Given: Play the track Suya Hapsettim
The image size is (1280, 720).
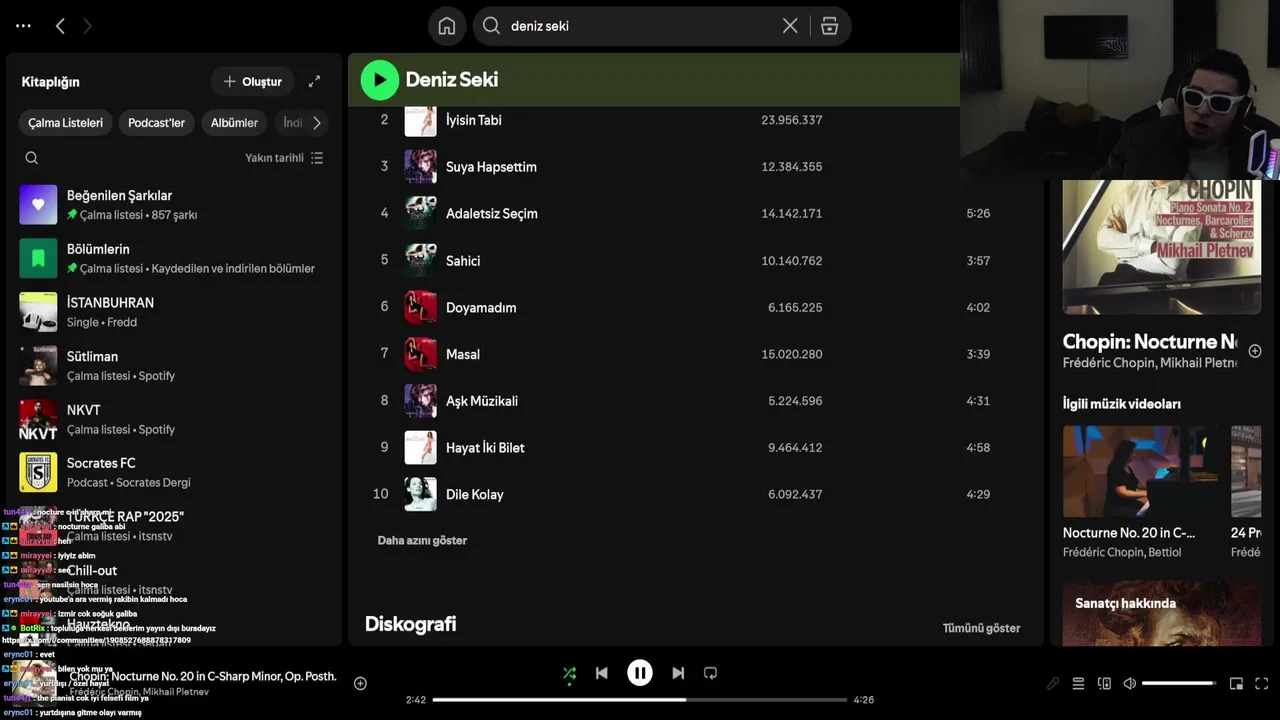Looking at the screenshot, I should 491,167.
